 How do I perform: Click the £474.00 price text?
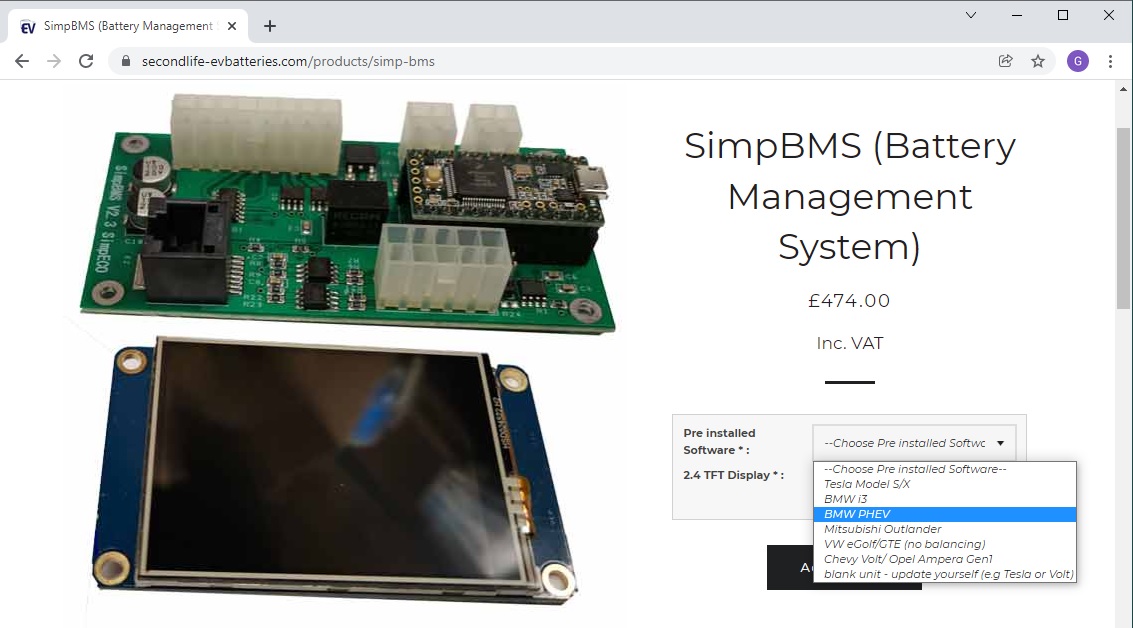pyautogui.click(x=849, y=301)
